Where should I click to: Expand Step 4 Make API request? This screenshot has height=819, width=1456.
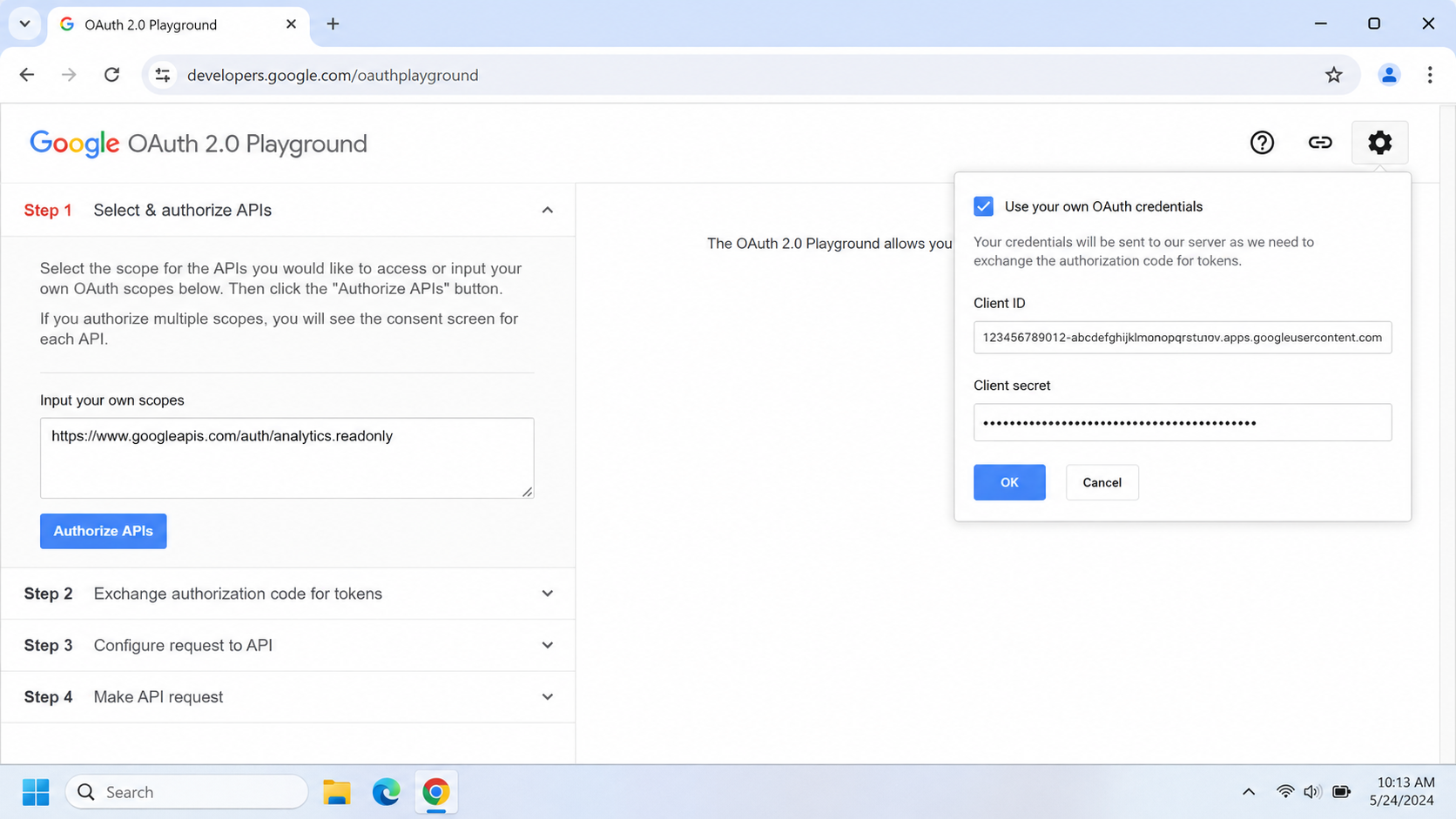pyautogui.click(x=287, y=697)
